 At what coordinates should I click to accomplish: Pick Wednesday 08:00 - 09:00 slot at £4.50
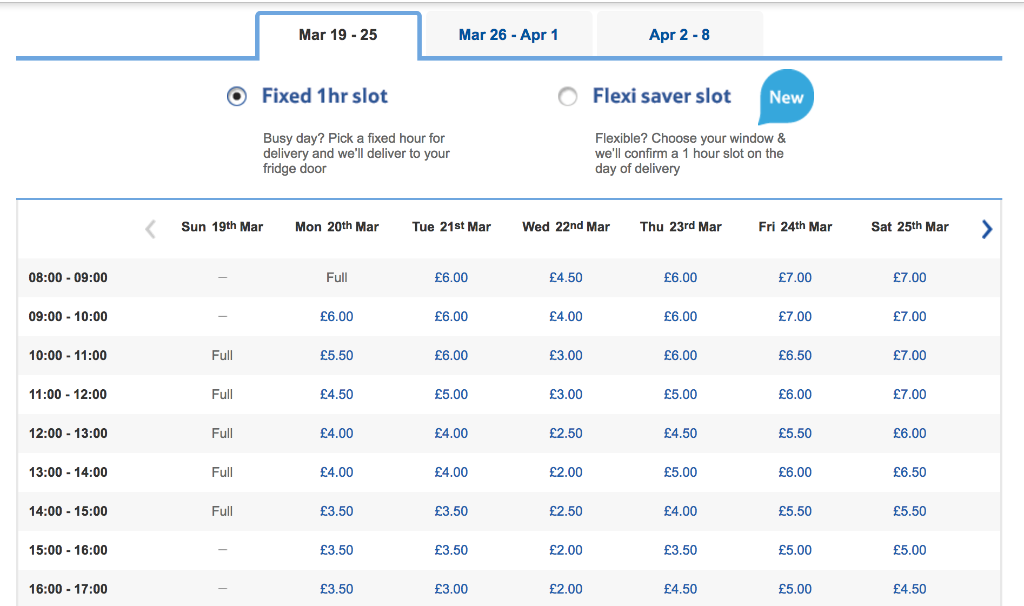coord(566,278)
